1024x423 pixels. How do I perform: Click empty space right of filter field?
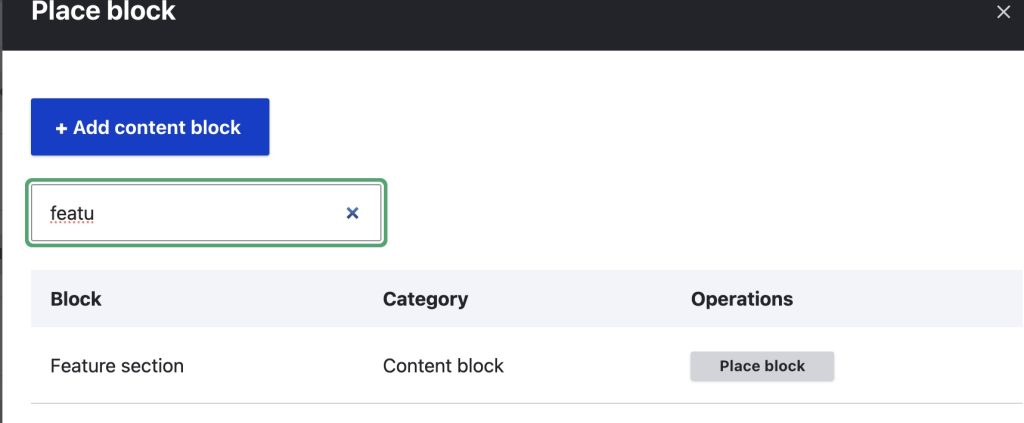[650, 213]
